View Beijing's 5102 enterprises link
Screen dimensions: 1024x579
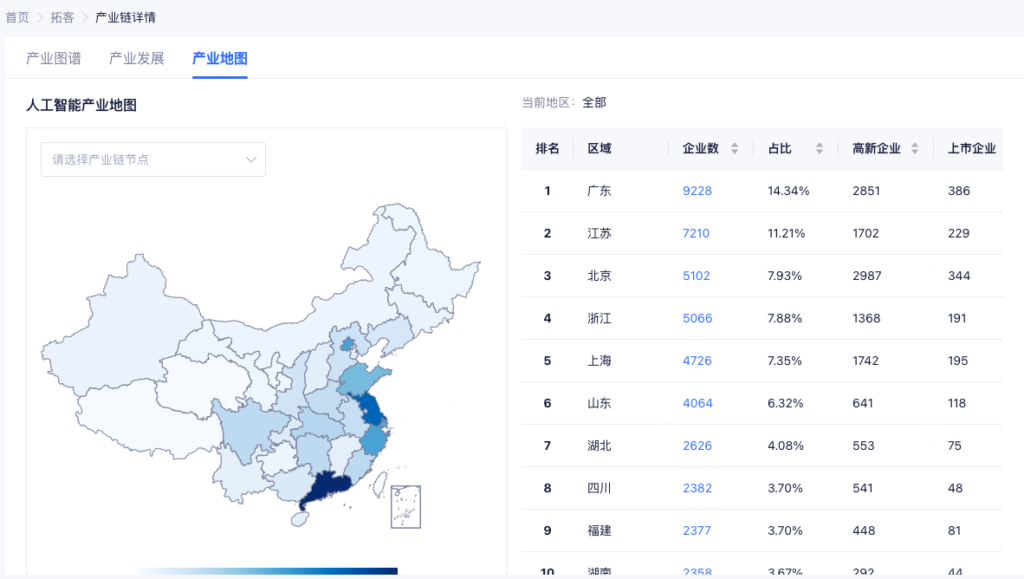[696, 276]
